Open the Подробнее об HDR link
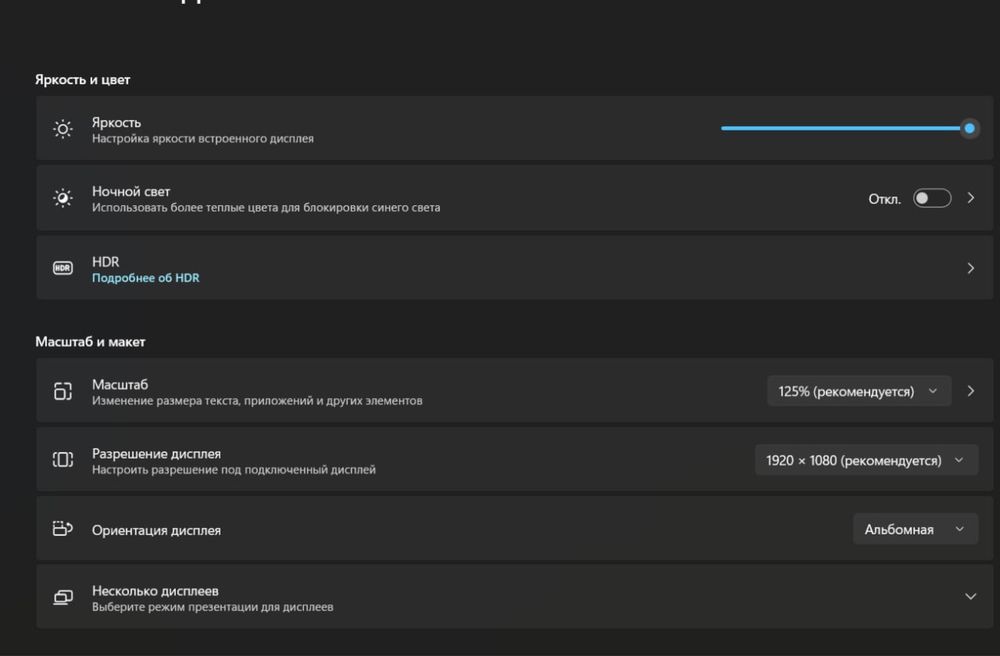The image size is (1000, 656). [x=145, y=278]
